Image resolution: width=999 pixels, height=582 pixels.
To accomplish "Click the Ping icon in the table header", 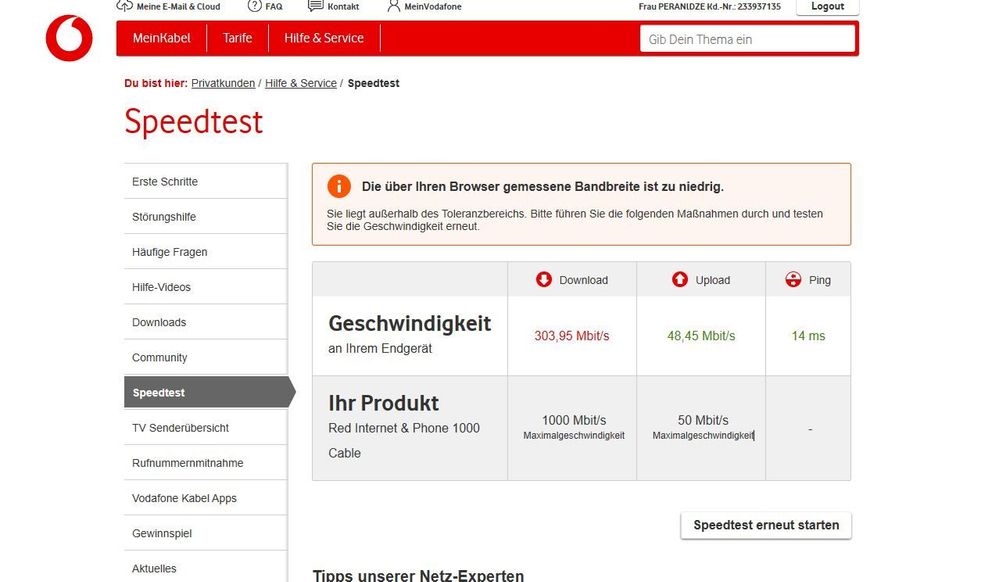I will point(793,279).
